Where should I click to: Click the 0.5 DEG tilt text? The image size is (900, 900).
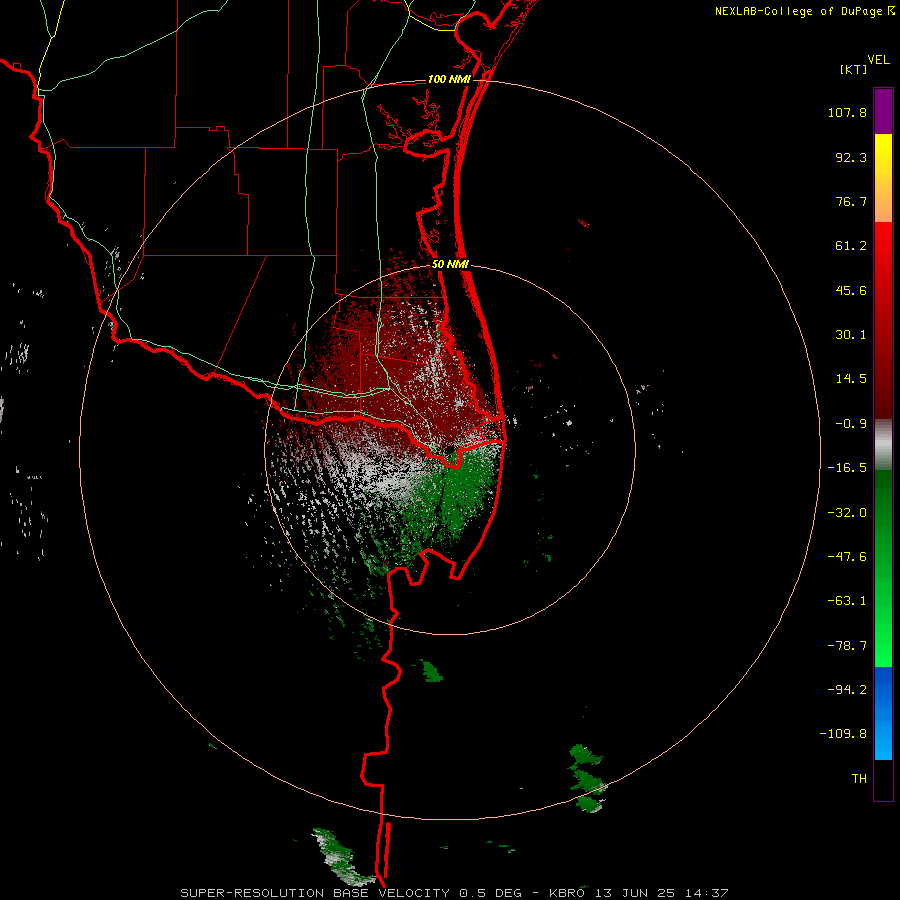click(x=490, y=893)
